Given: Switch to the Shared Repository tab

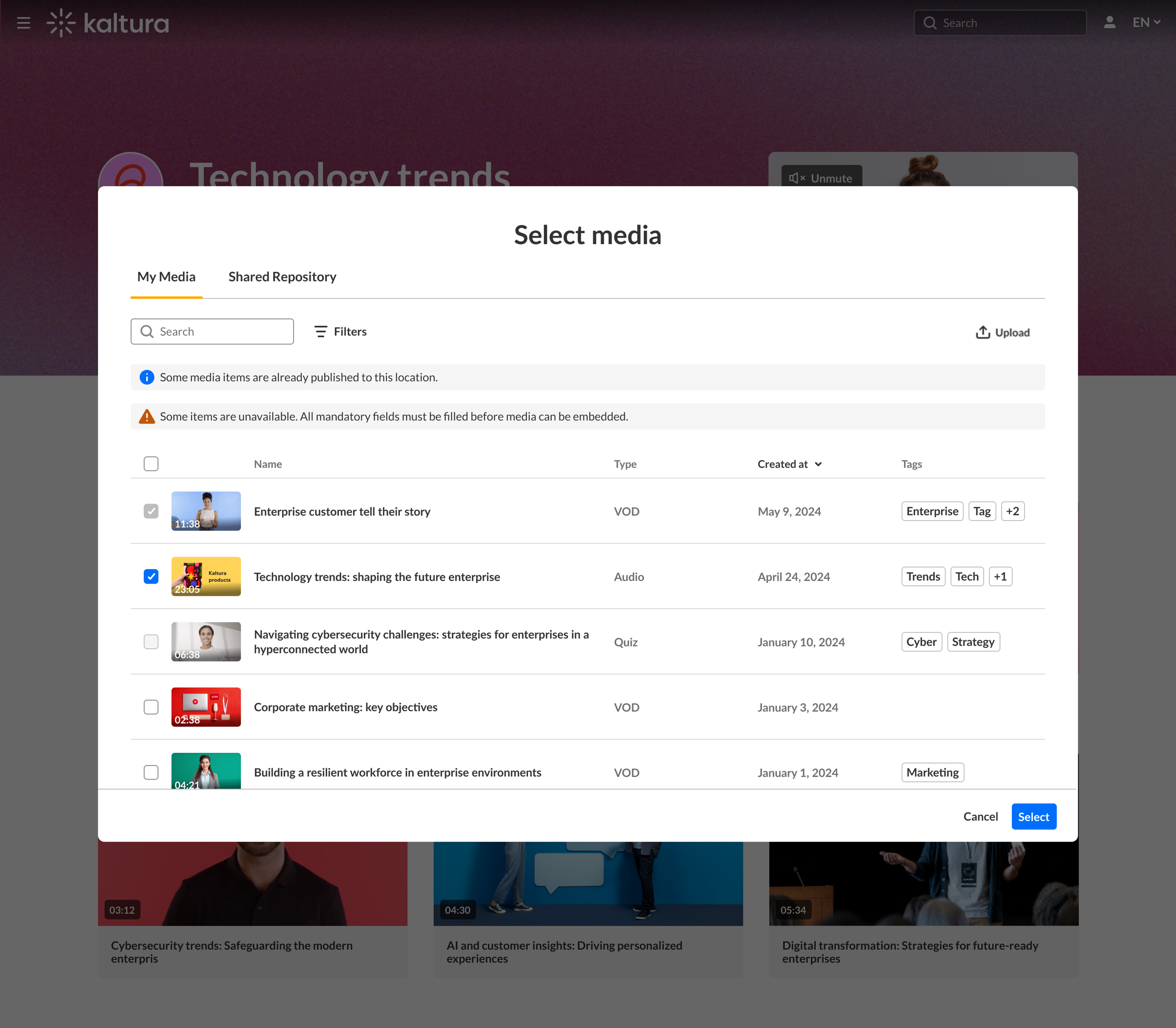Looking at the screenshot, I should [282, 277].
